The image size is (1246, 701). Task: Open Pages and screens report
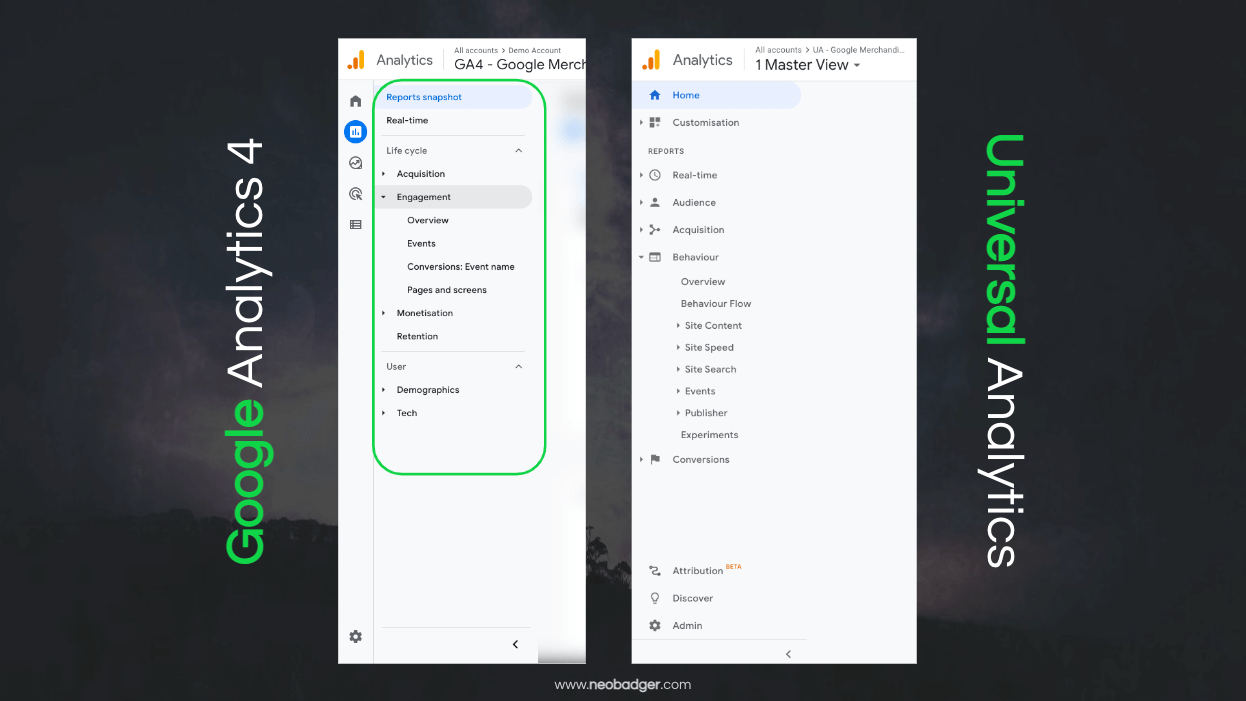pyautogui.click(x=447, y=290)
